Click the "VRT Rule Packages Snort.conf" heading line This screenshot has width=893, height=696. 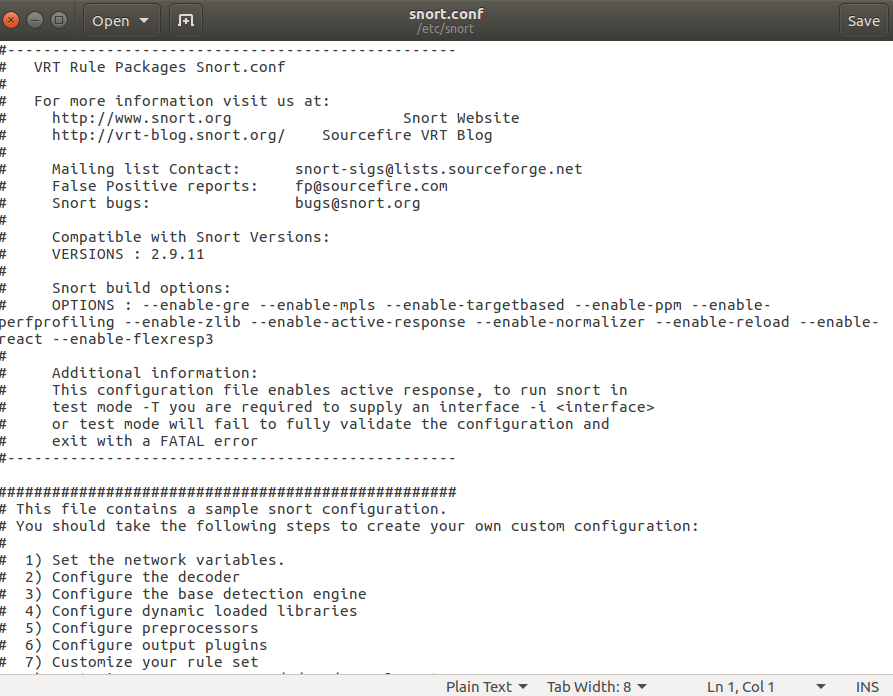click(159, 67)
